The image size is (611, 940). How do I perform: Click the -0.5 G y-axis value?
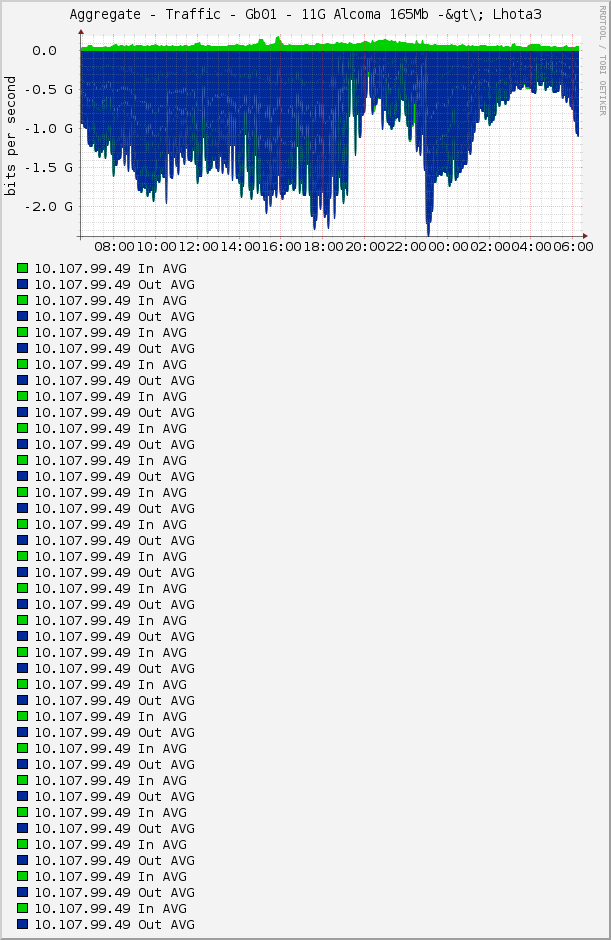click(x=48, y=90)
